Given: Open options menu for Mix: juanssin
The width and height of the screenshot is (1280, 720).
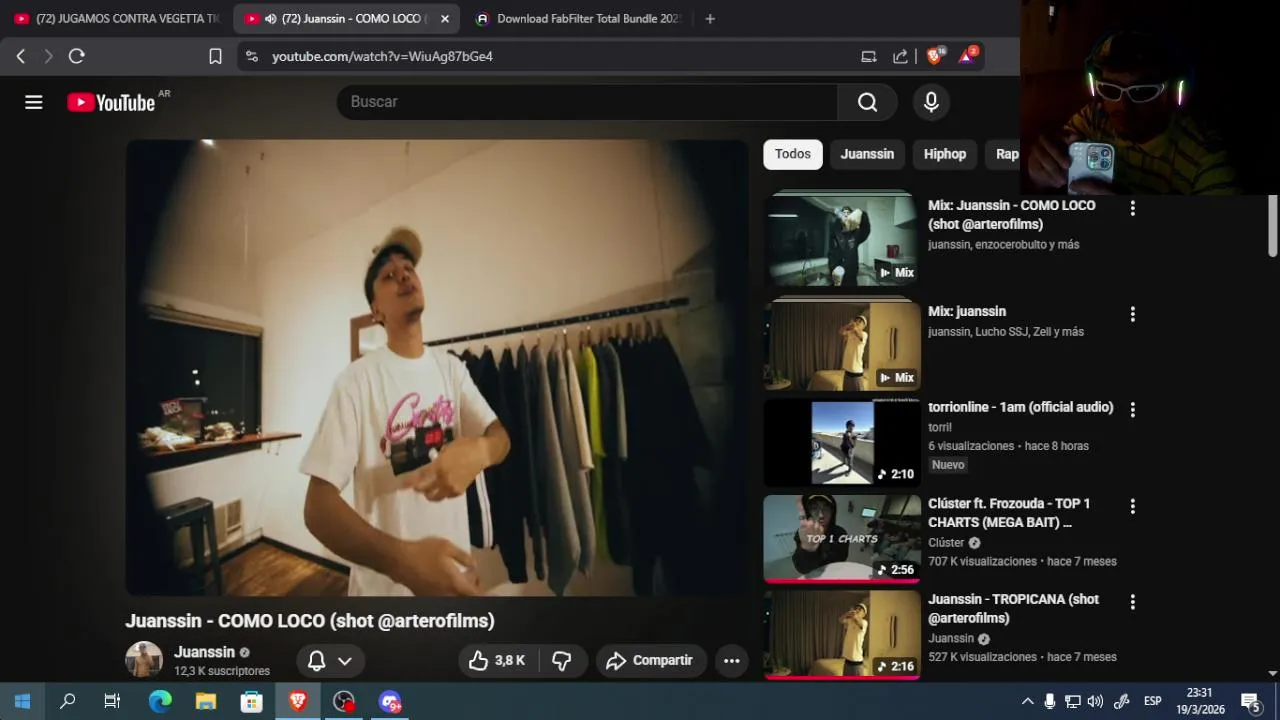Looking at the screenshot, I should click(1132, 314).
